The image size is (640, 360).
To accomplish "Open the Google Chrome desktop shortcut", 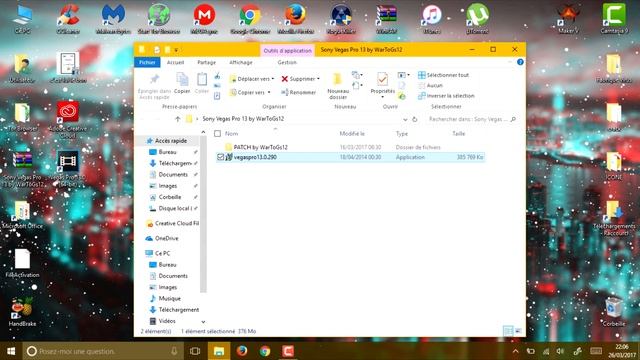I will (250, 18).
